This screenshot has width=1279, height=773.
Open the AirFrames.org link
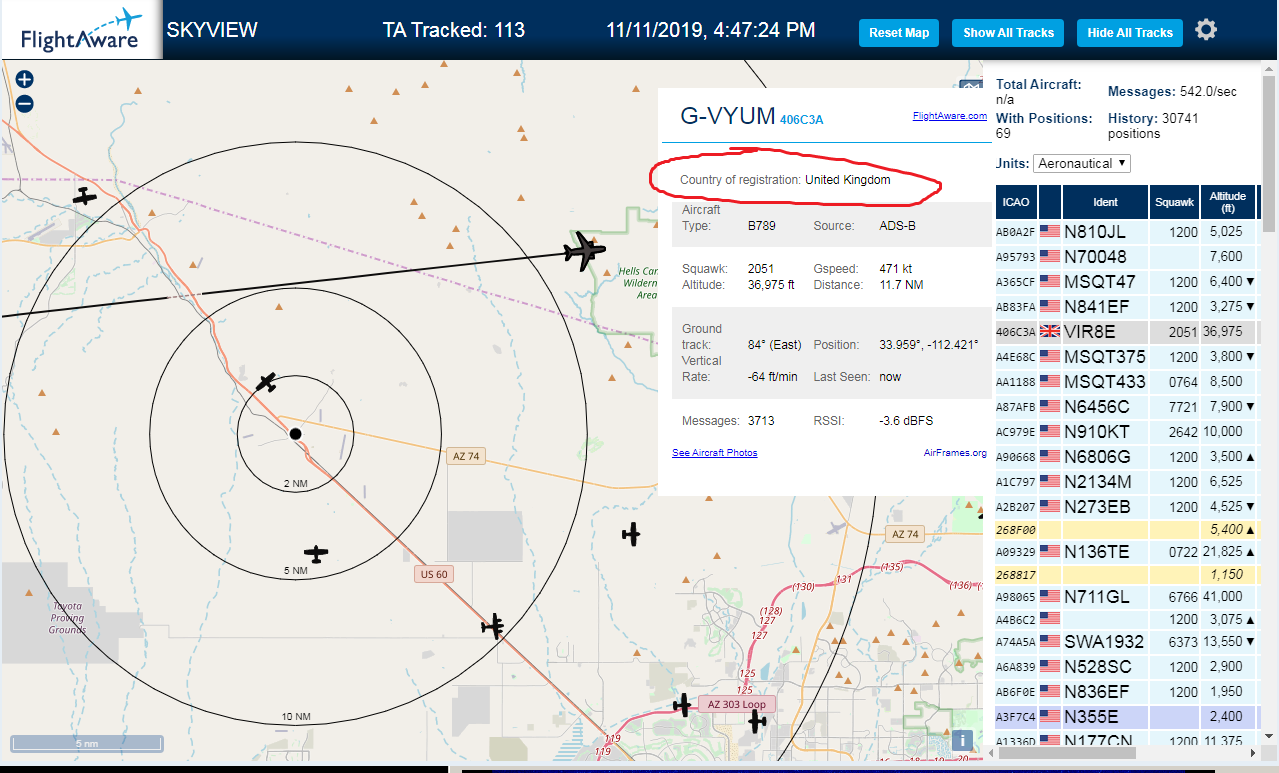pos(955,453)
